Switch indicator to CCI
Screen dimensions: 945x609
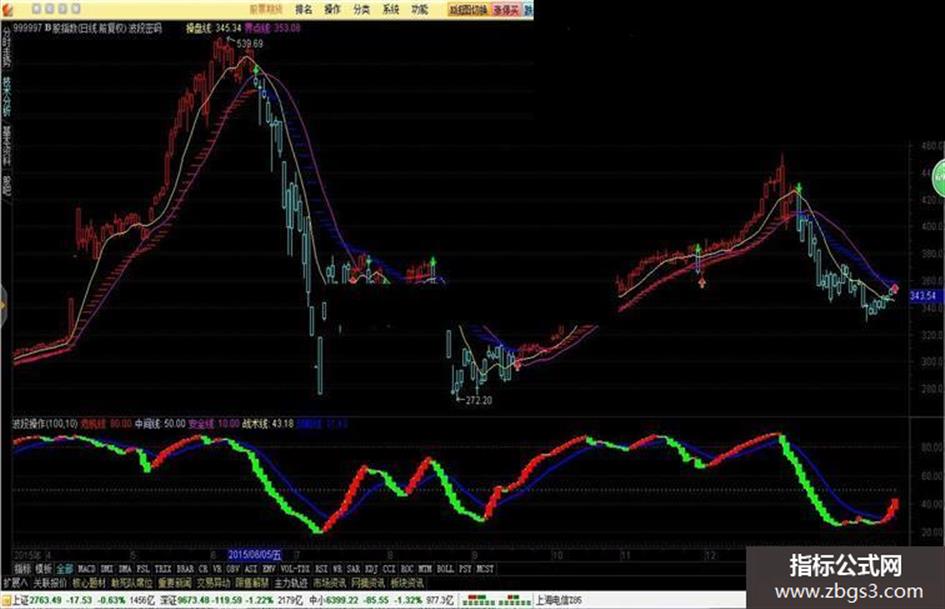(389, 569)
